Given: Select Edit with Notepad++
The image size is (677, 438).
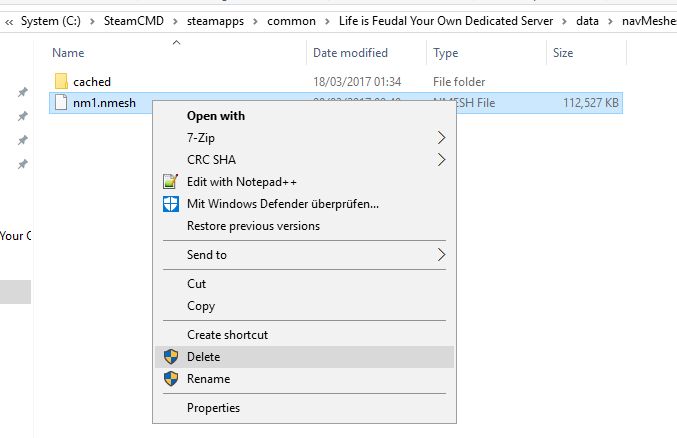Looking at the screenshot, I should click(x=304, y=182).
